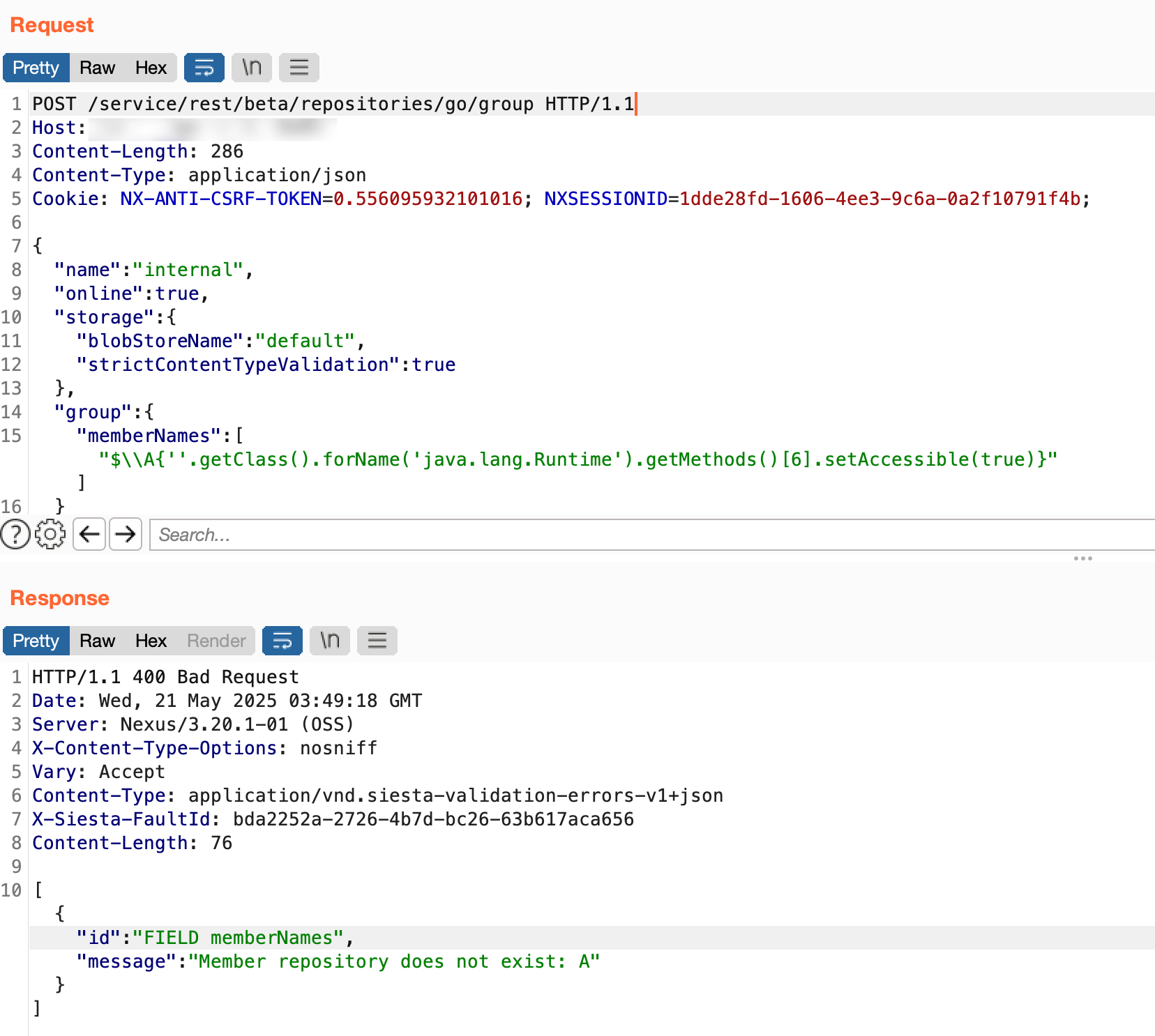Viewport: 1155px width, 1036px height.
Task: Click the Date header in Response
Action: 227,701
